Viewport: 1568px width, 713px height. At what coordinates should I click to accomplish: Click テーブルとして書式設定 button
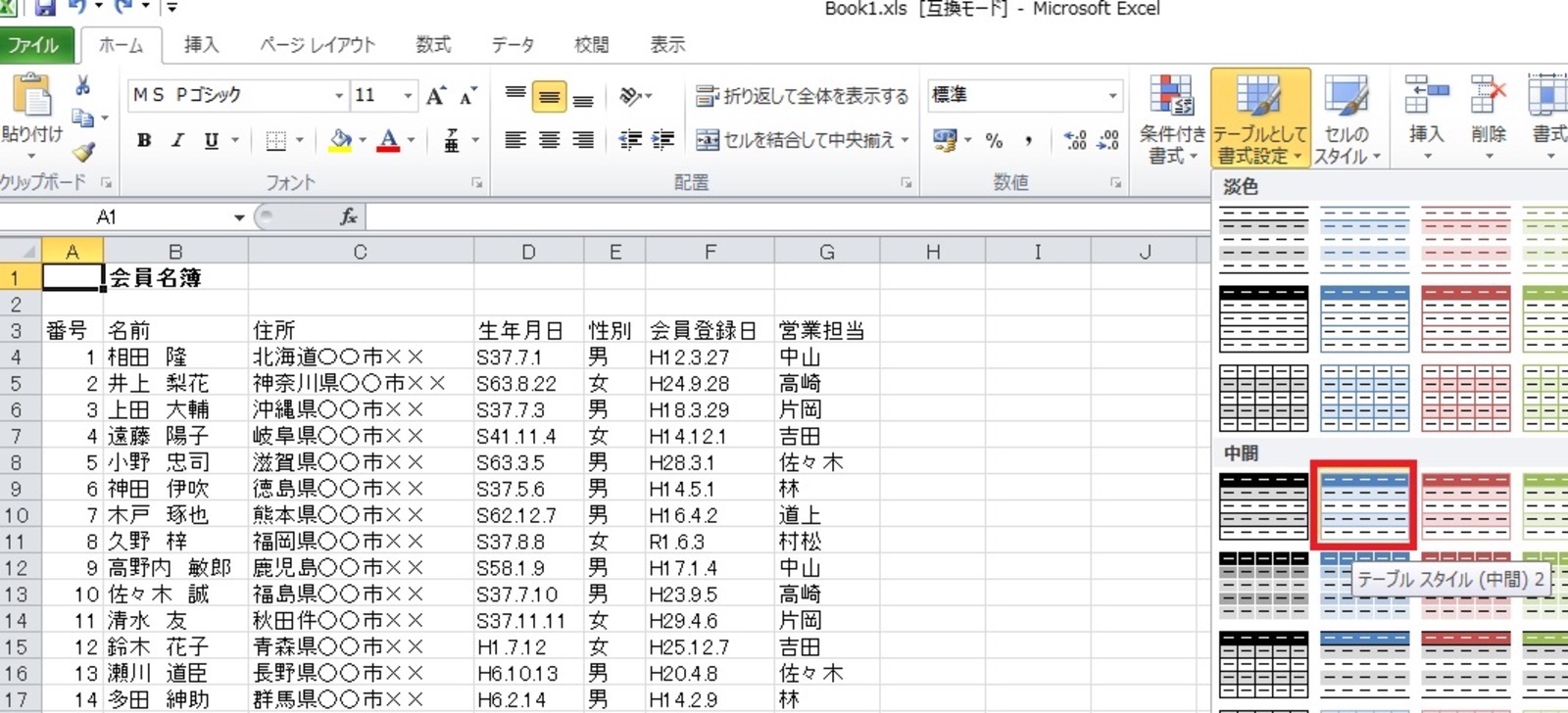point(1260,119)
